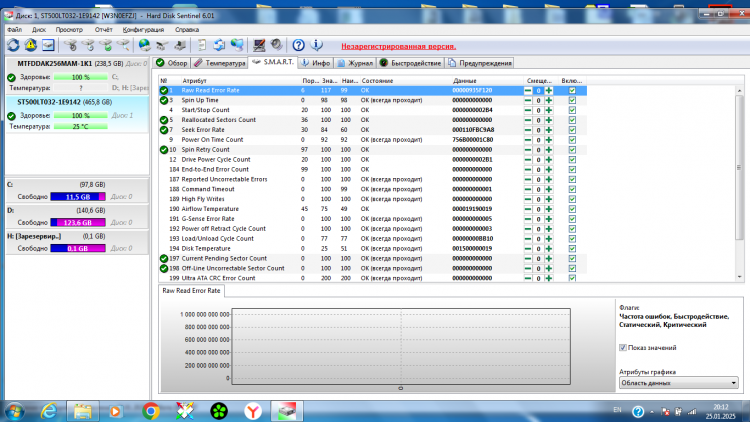Click the disk with magnifier toolbar icon

[123, 45]
